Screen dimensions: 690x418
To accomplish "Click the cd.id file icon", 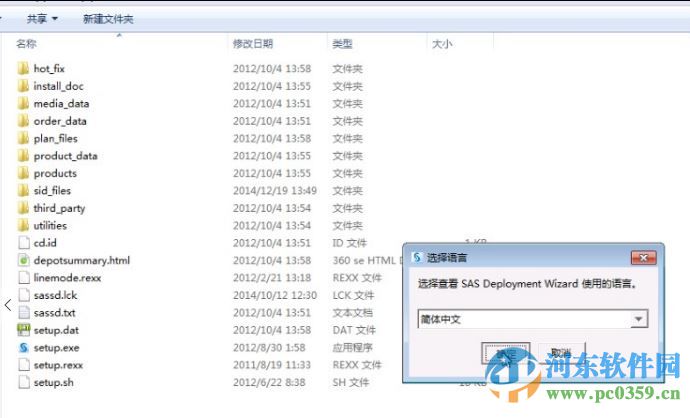I will pos(24,243).
